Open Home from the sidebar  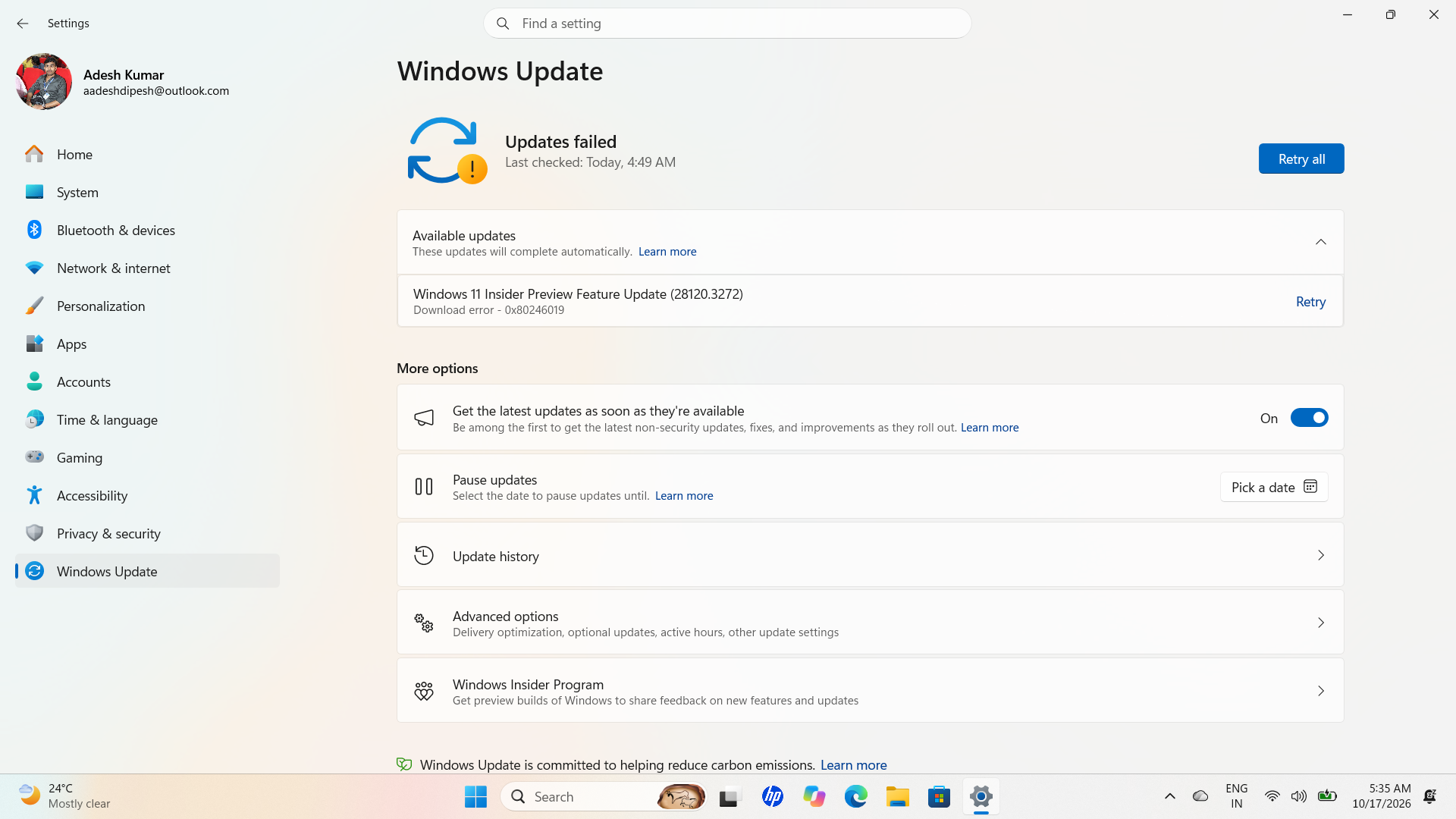point(147,154)
